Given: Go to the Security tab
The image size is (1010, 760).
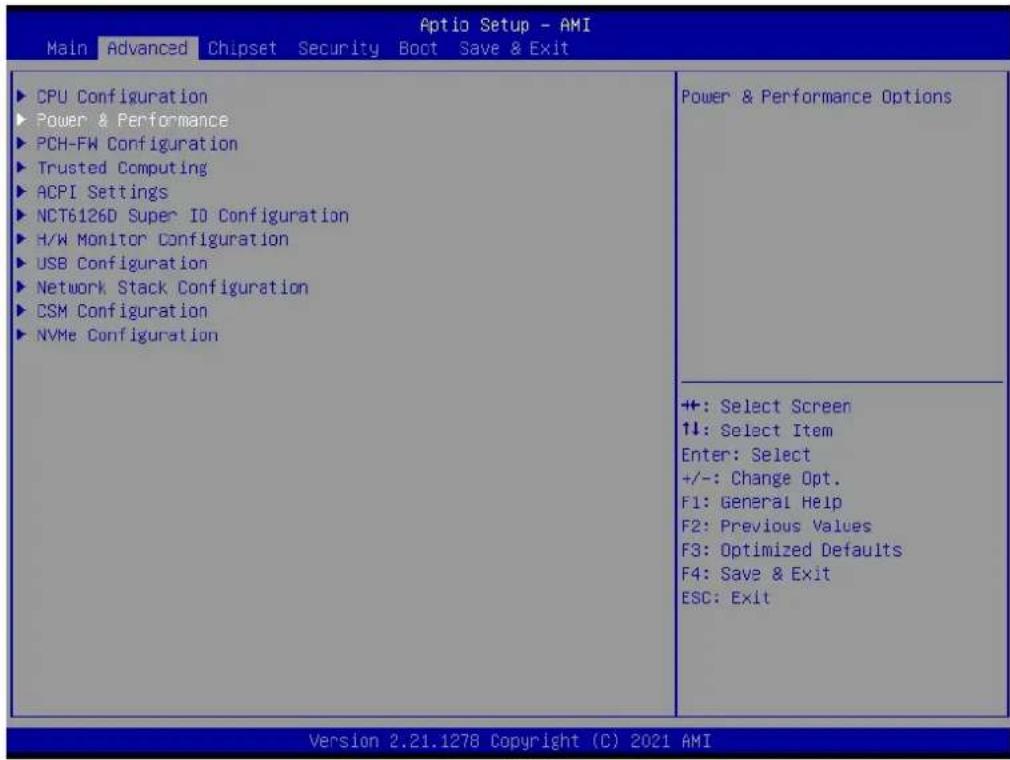Looking at the screenshot, I should (x=339, y=48).
